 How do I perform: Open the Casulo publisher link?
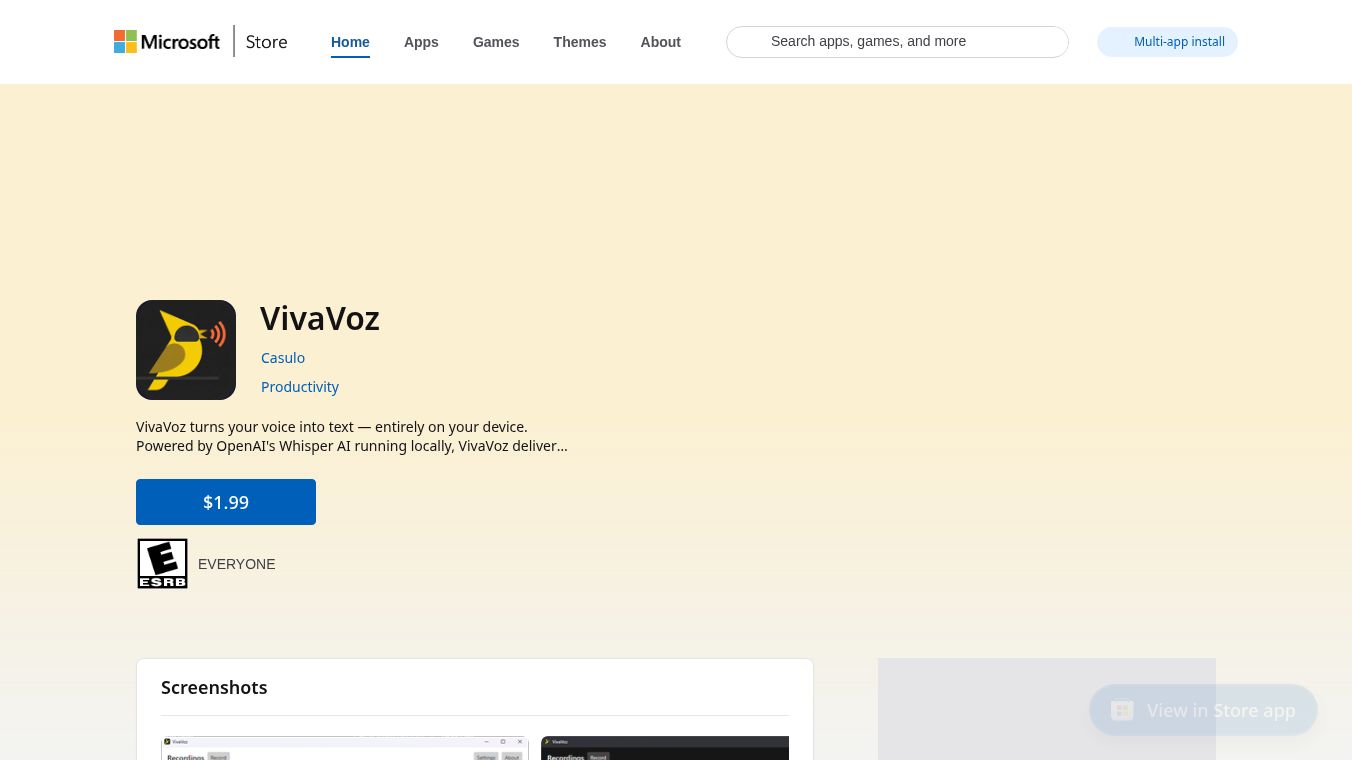click(x=283, y=358)
